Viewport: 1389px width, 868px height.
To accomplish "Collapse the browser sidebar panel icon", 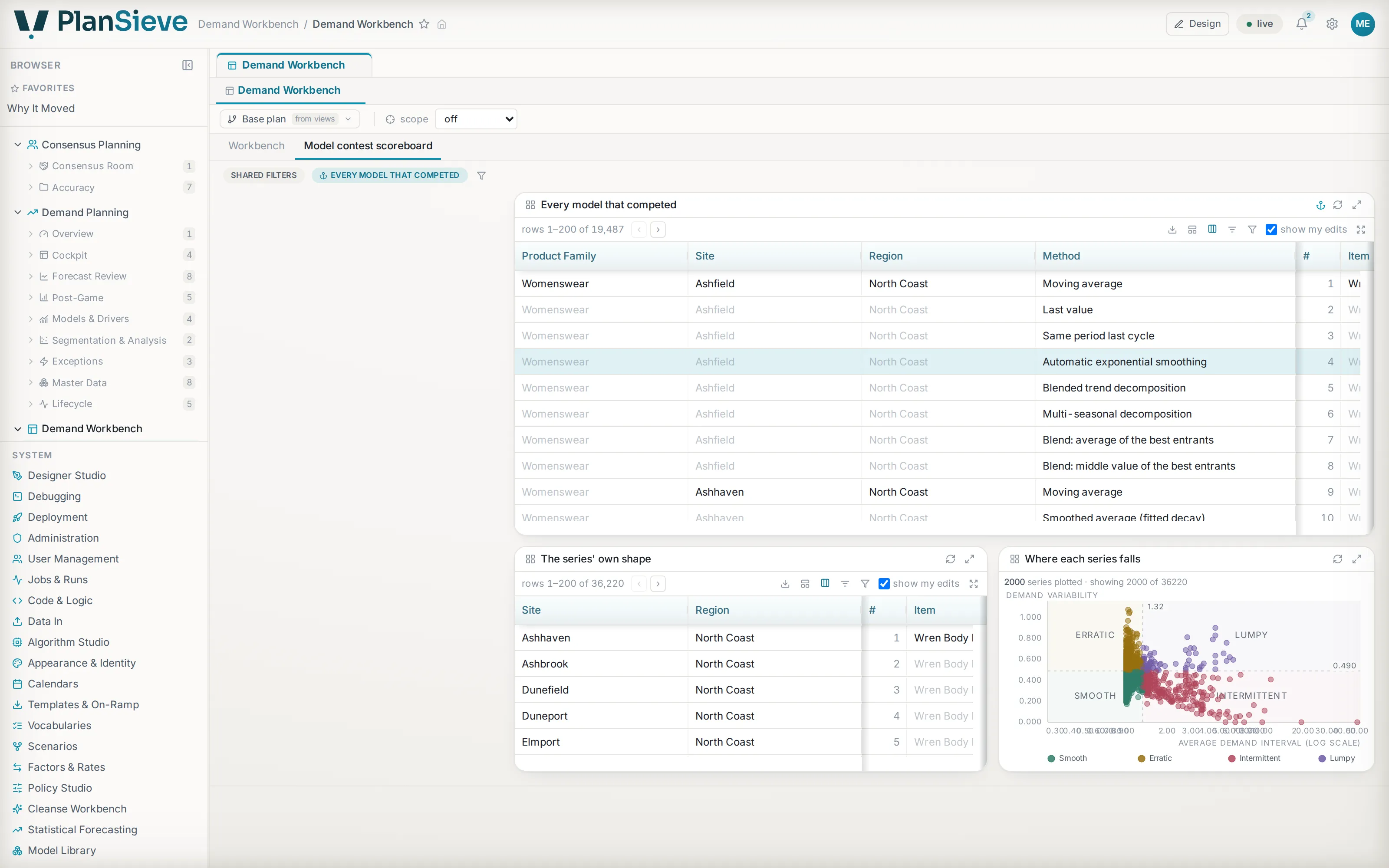I will pos(187,65).
